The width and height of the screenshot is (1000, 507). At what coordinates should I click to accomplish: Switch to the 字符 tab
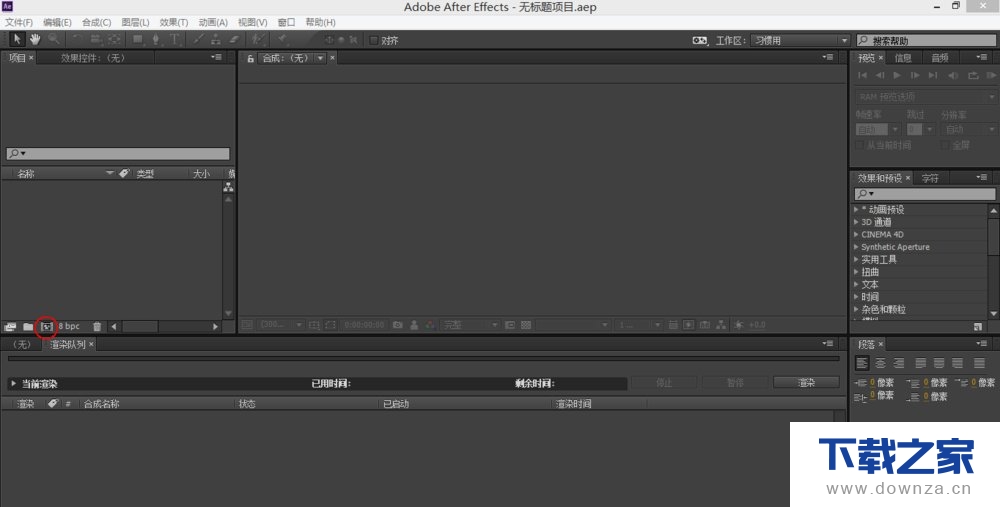click(x=930, y=178)
